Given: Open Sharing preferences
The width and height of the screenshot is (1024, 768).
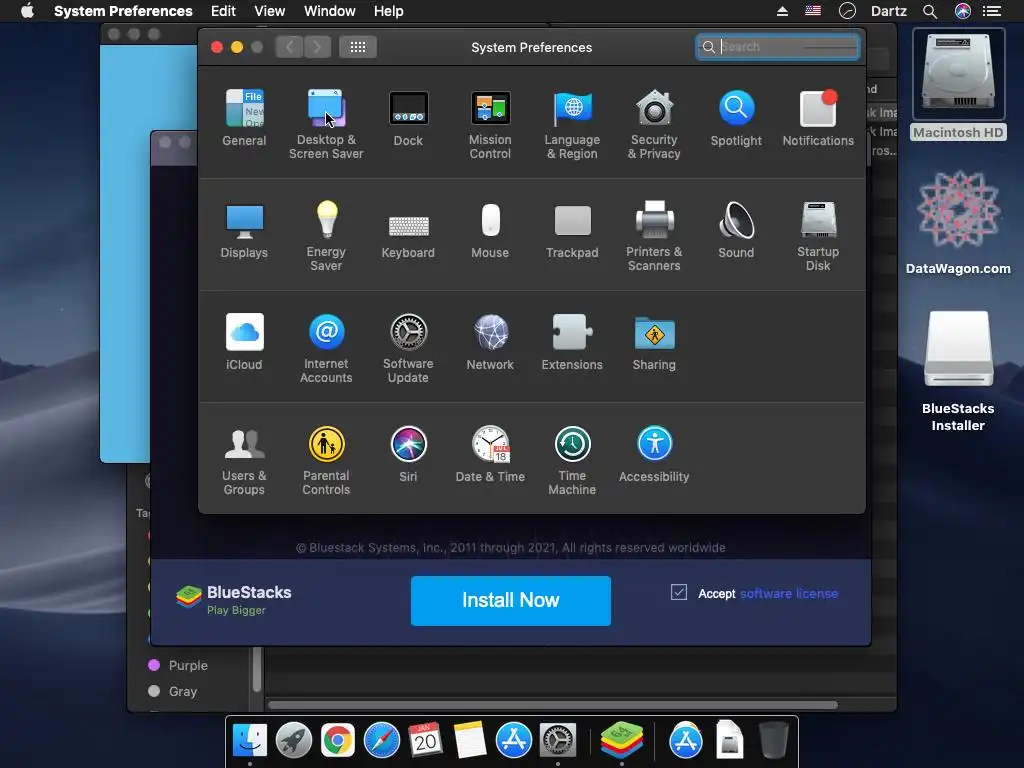Looking at the screenshot, I should click(x=654, y=342).
